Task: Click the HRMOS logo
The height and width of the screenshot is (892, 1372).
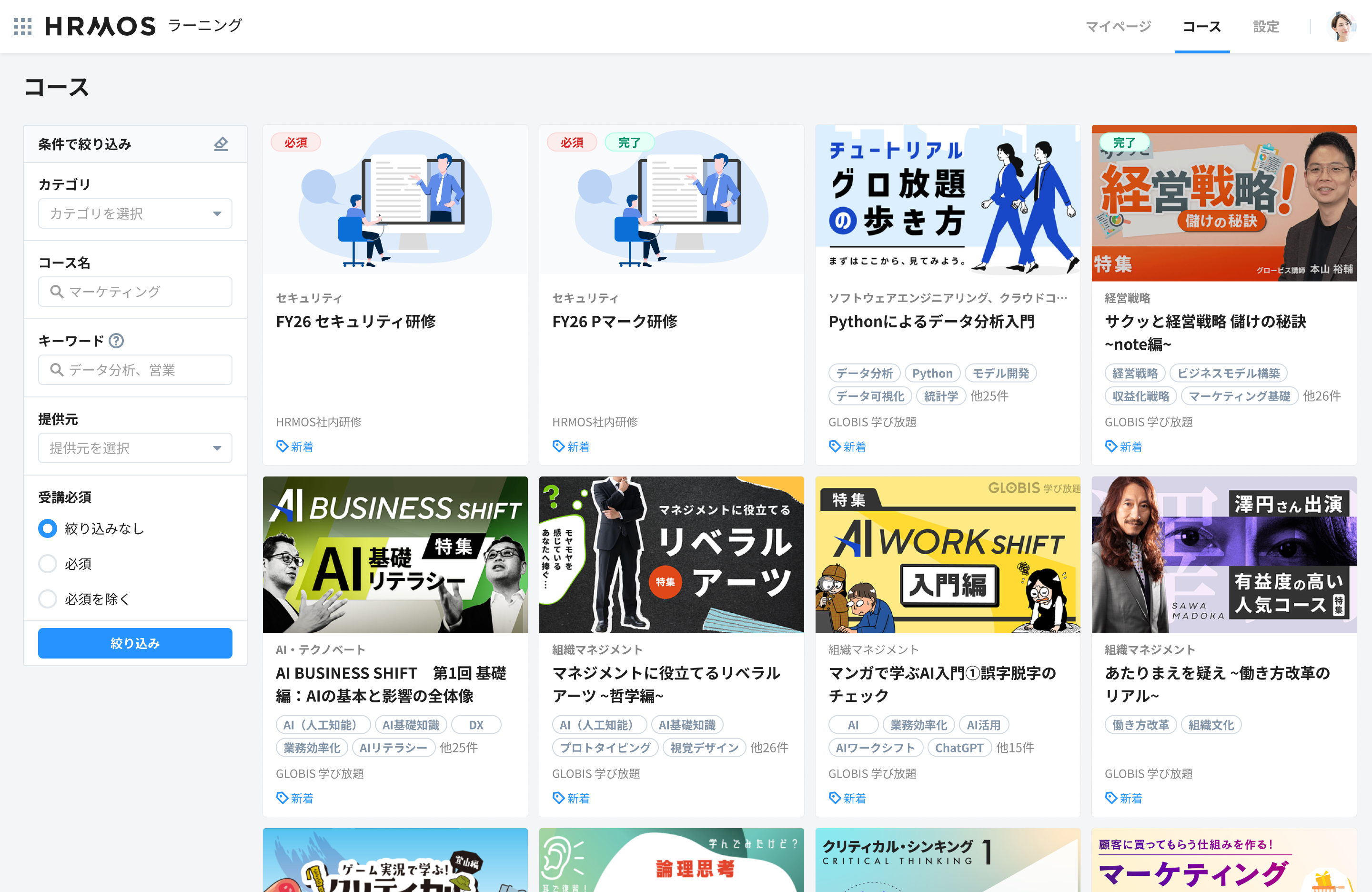Action: (x=101, y=27)
